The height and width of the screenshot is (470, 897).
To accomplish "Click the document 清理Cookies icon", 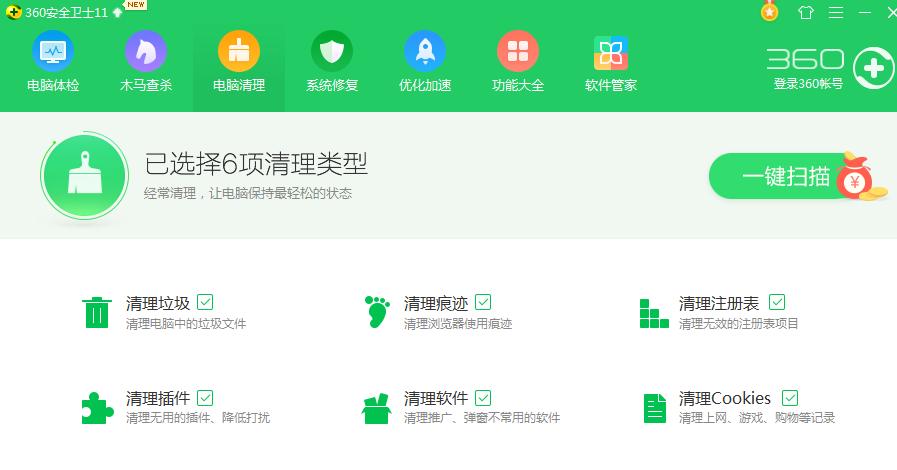I will [x=655, y=408].
